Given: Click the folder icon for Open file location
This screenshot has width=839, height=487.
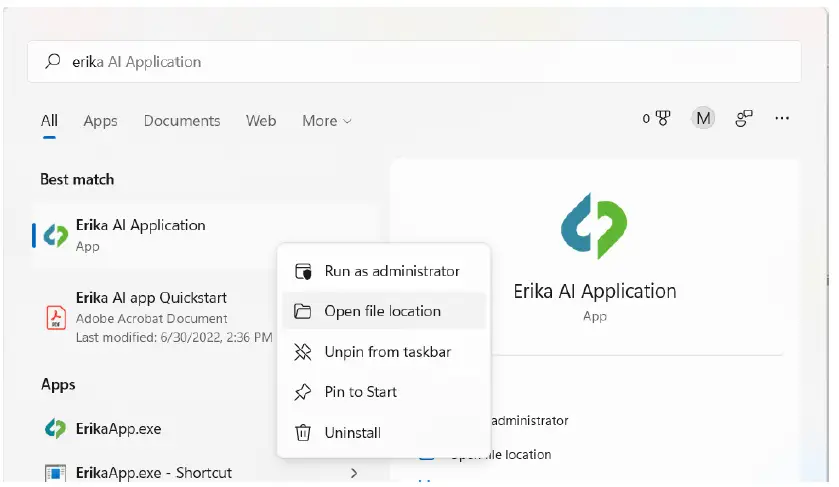Looking at the screenshot, I should (x=302, y=311).
